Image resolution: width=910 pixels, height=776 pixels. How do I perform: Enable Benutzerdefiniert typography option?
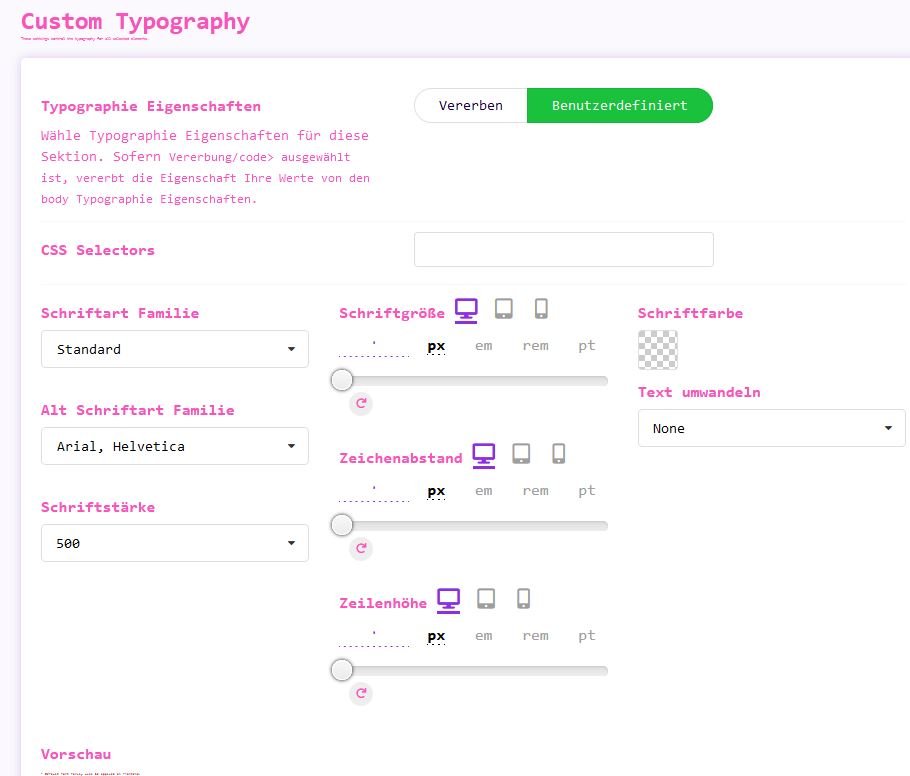[619, 105]
